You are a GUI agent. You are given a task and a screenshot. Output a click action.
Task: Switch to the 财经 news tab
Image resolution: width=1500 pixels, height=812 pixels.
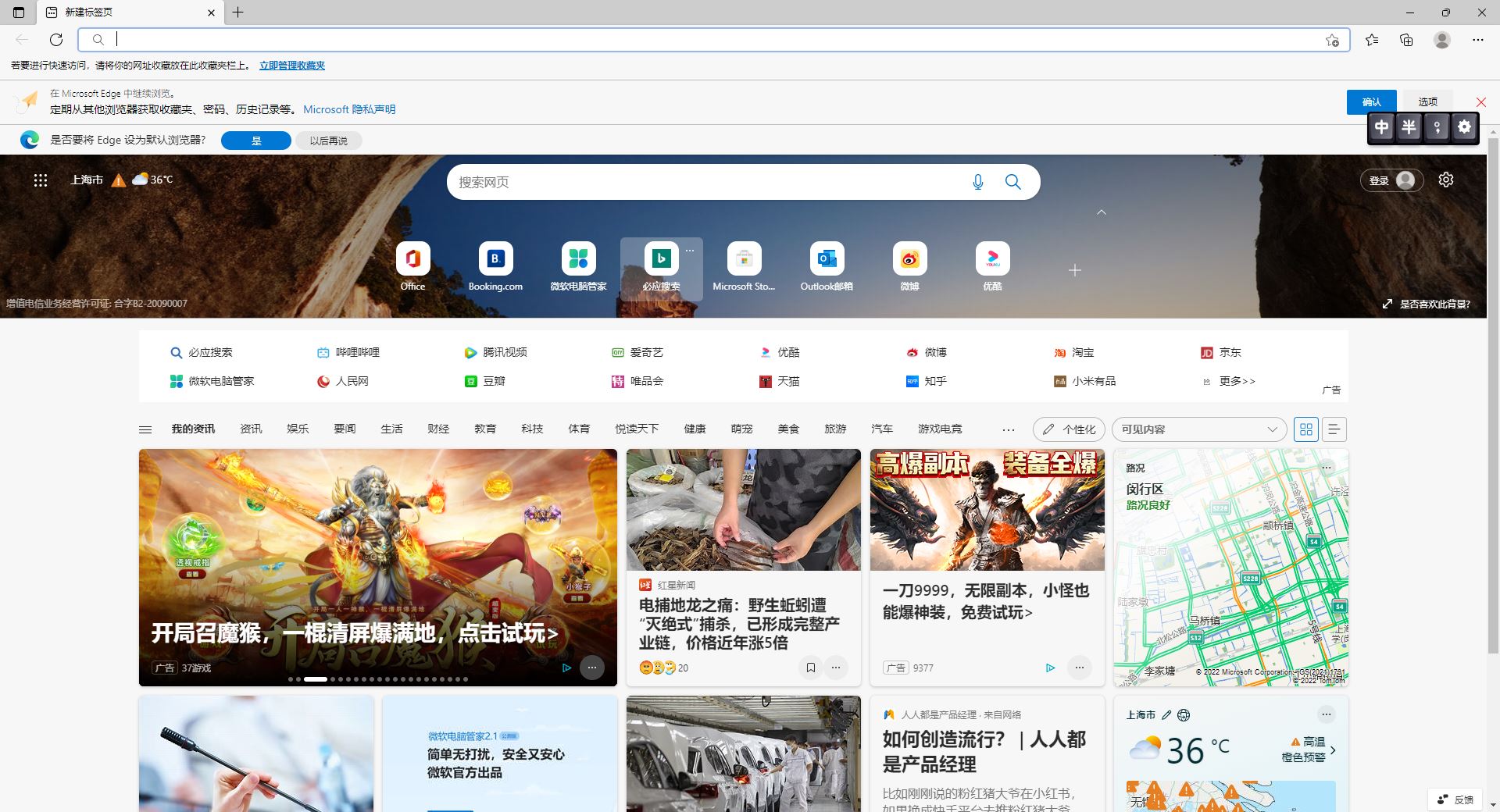click(x=438, y=429)
